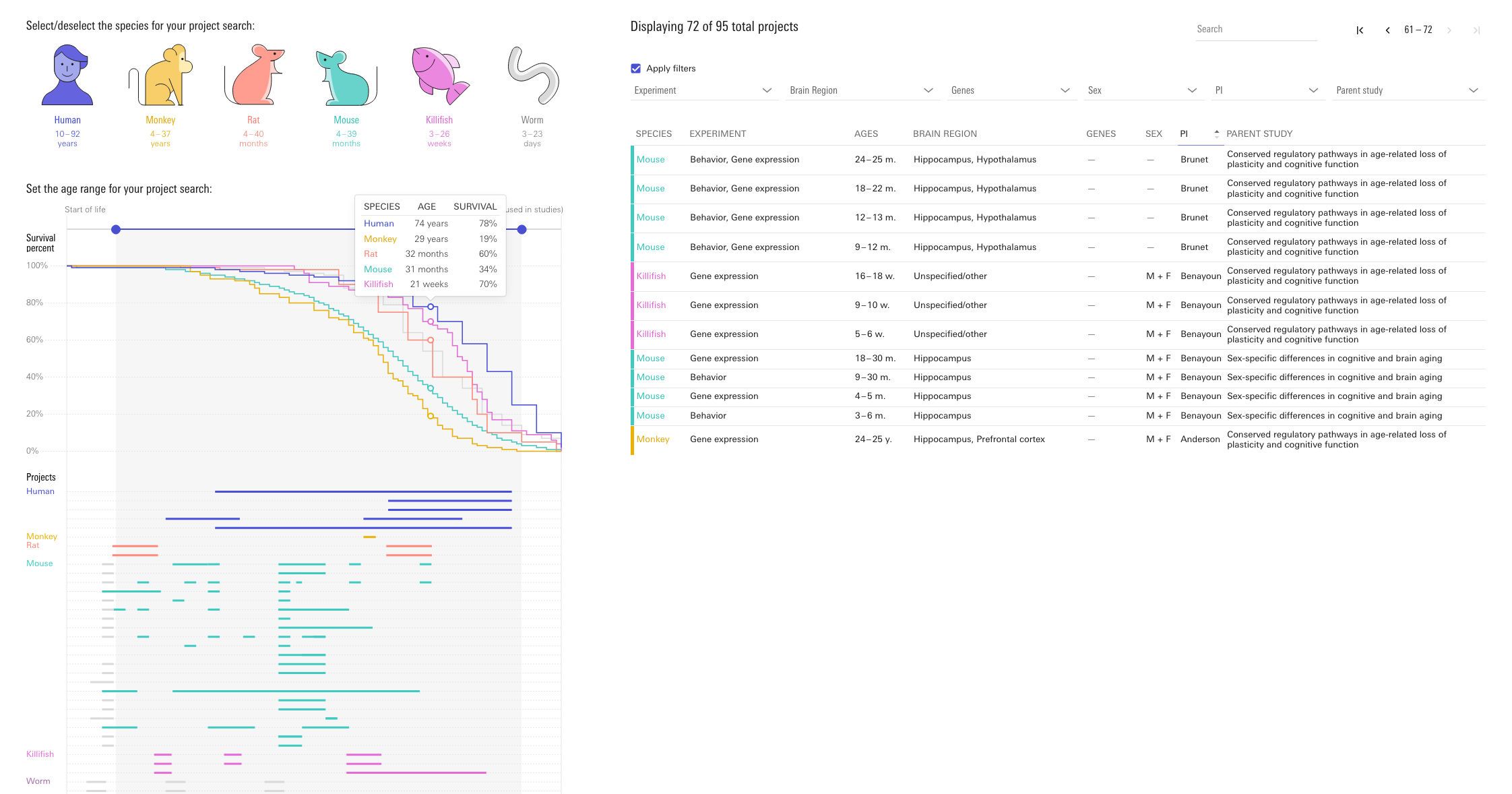Sort table by EXPERIMENT column

tap(718, 133)
